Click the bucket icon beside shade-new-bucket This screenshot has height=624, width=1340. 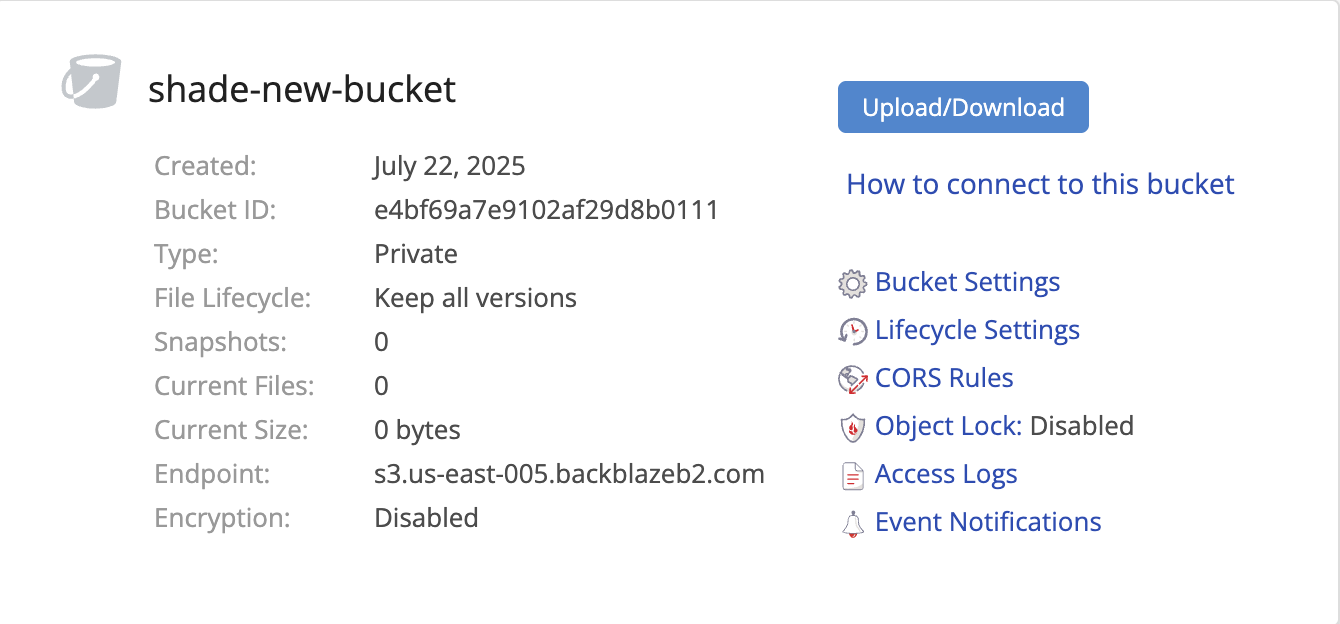coord(90,81)
